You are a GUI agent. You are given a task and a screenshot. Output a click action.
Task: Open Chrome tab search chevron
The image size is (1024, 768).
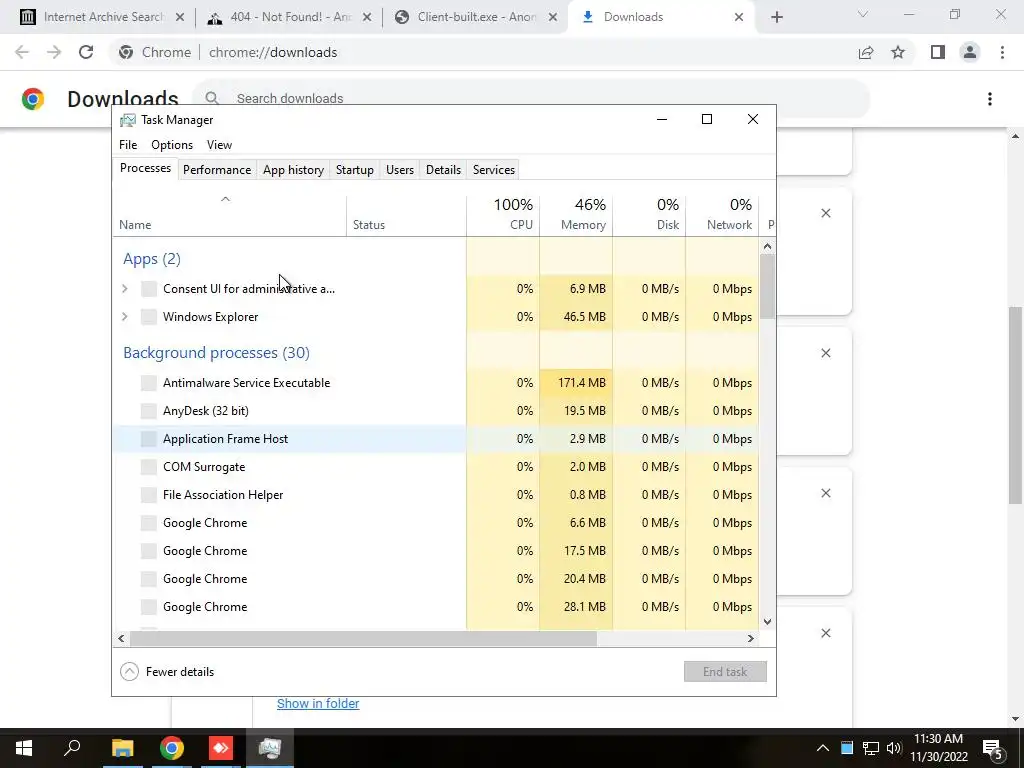(x=863, y=14)
